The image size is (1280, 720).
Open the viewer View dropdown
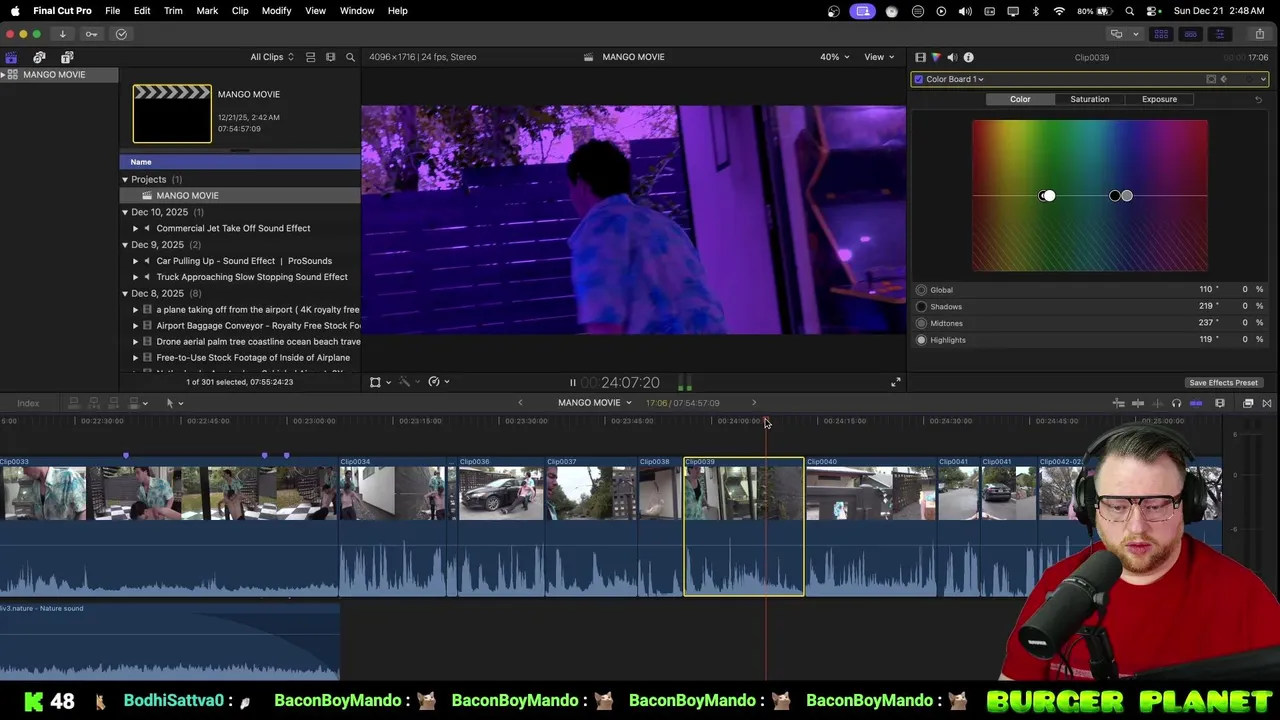coord(880,57)
